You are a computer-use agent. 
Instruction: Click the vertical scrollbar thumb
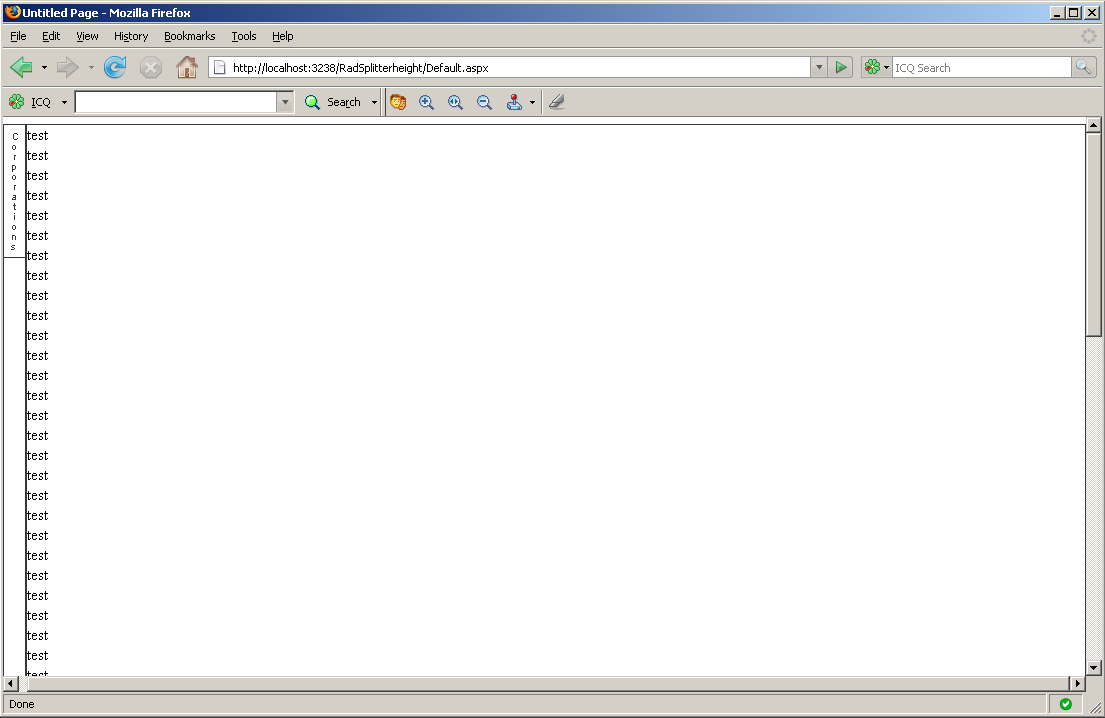click(x=1093, y=235)
